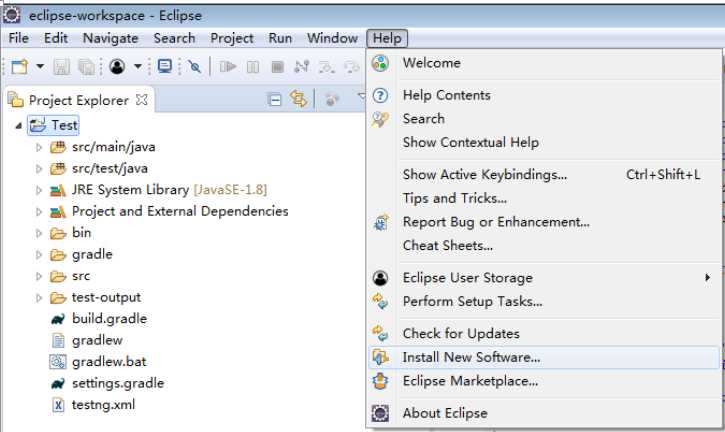Click the New wizard toolbar icon
The width and height of the screenshot is (725, 432).
(x=19, y=67)
